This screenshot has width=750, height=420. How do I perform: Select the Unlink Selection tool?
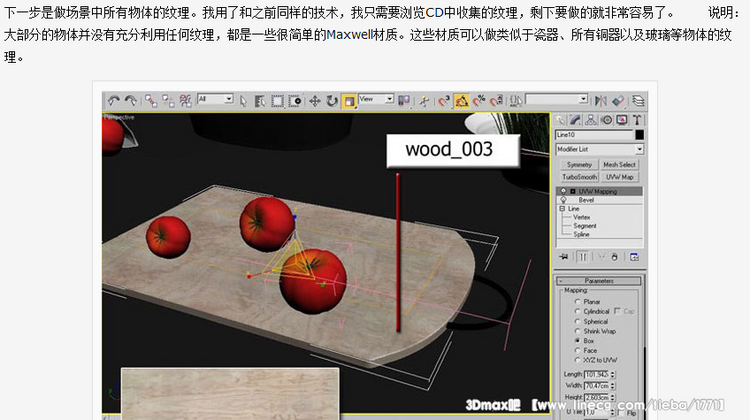coord(168,101)
